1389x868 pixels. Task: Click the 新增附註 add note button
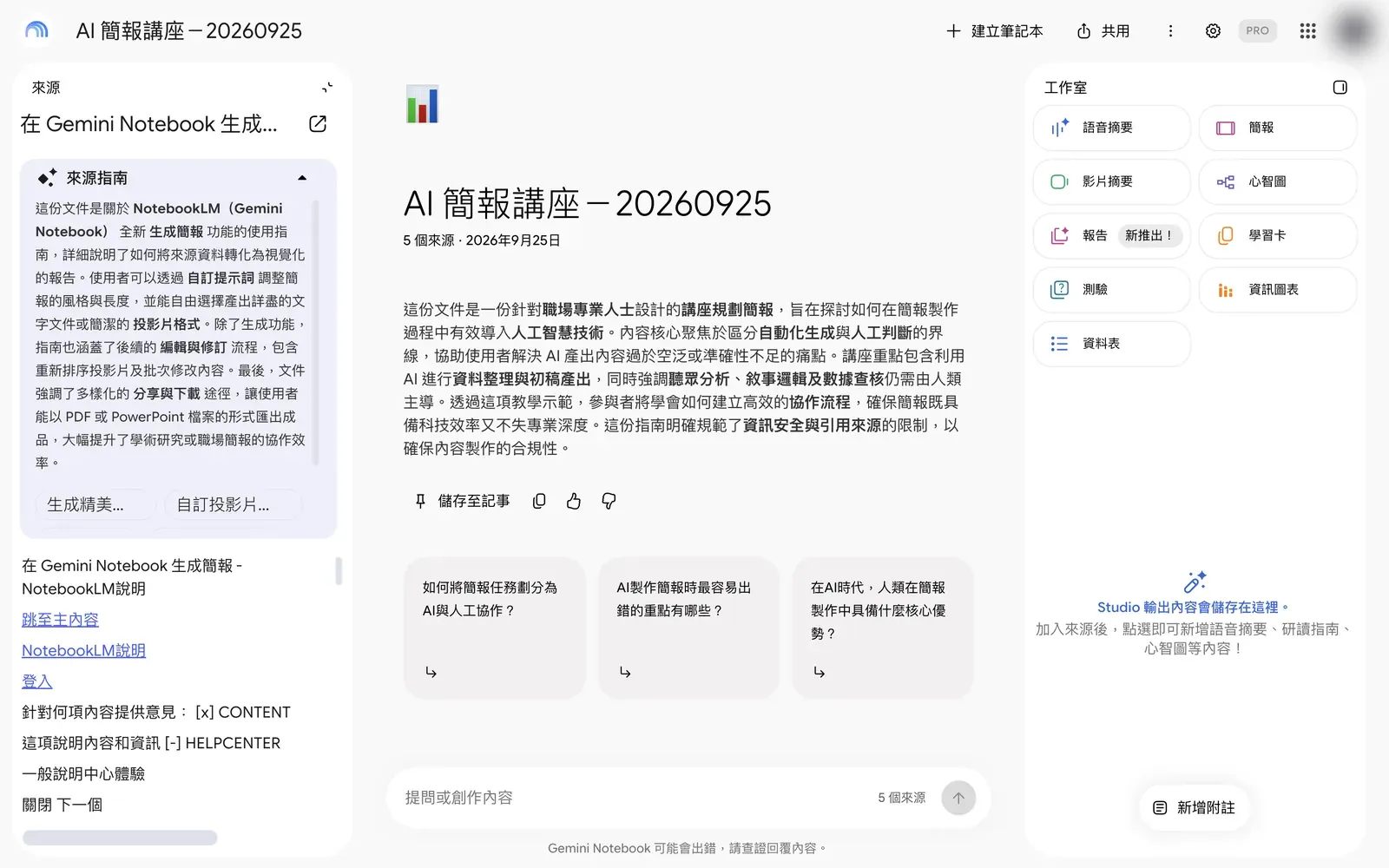click(x=1194, y=808)
